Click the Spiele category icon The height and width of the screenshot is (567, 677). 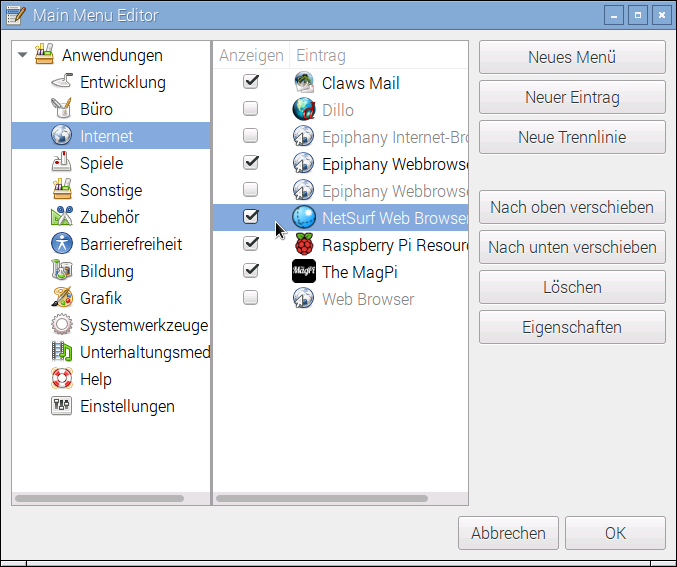pos(63,164)
